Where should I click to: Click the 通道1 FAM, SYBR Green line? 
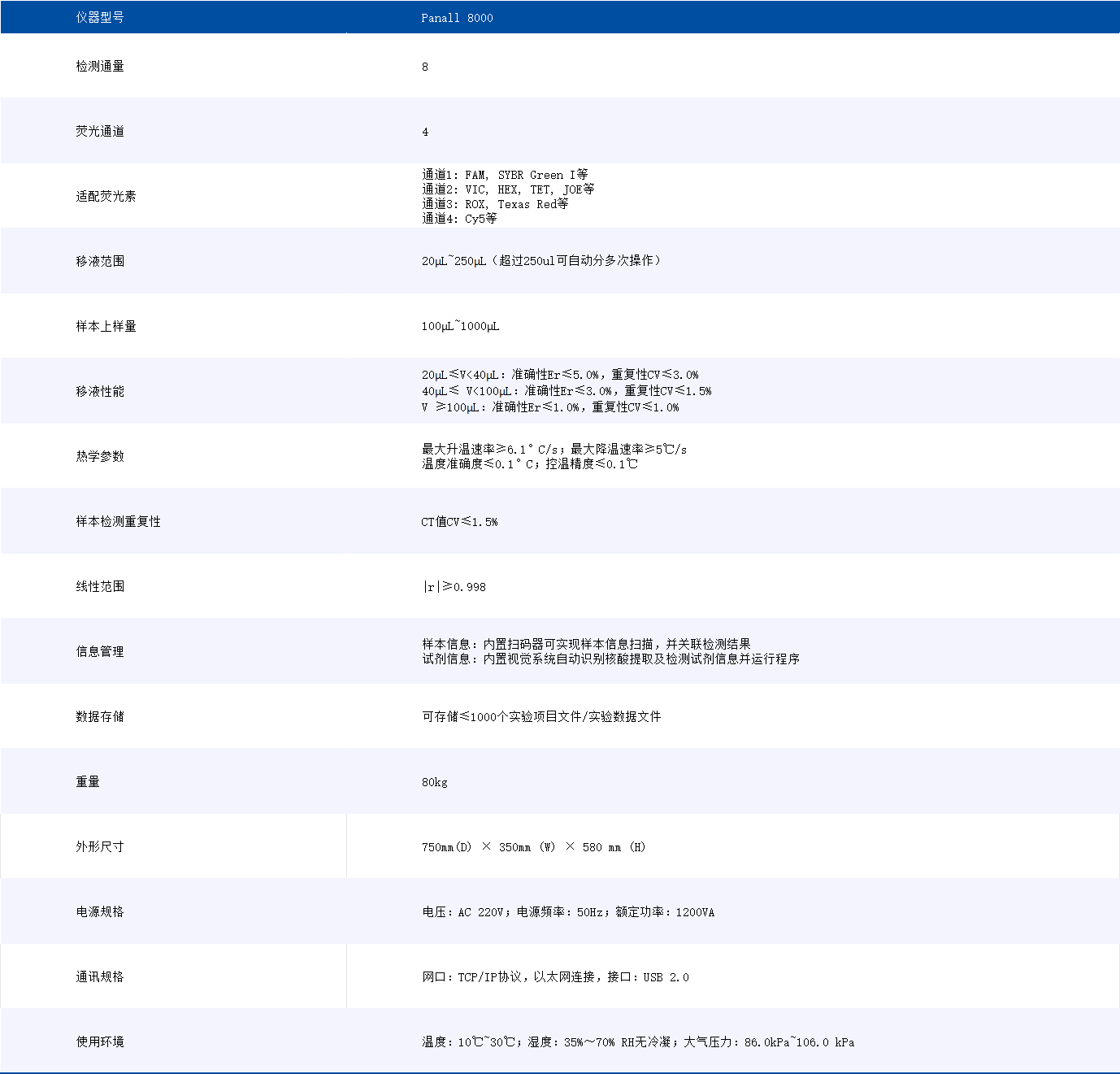tap(505, 175)
